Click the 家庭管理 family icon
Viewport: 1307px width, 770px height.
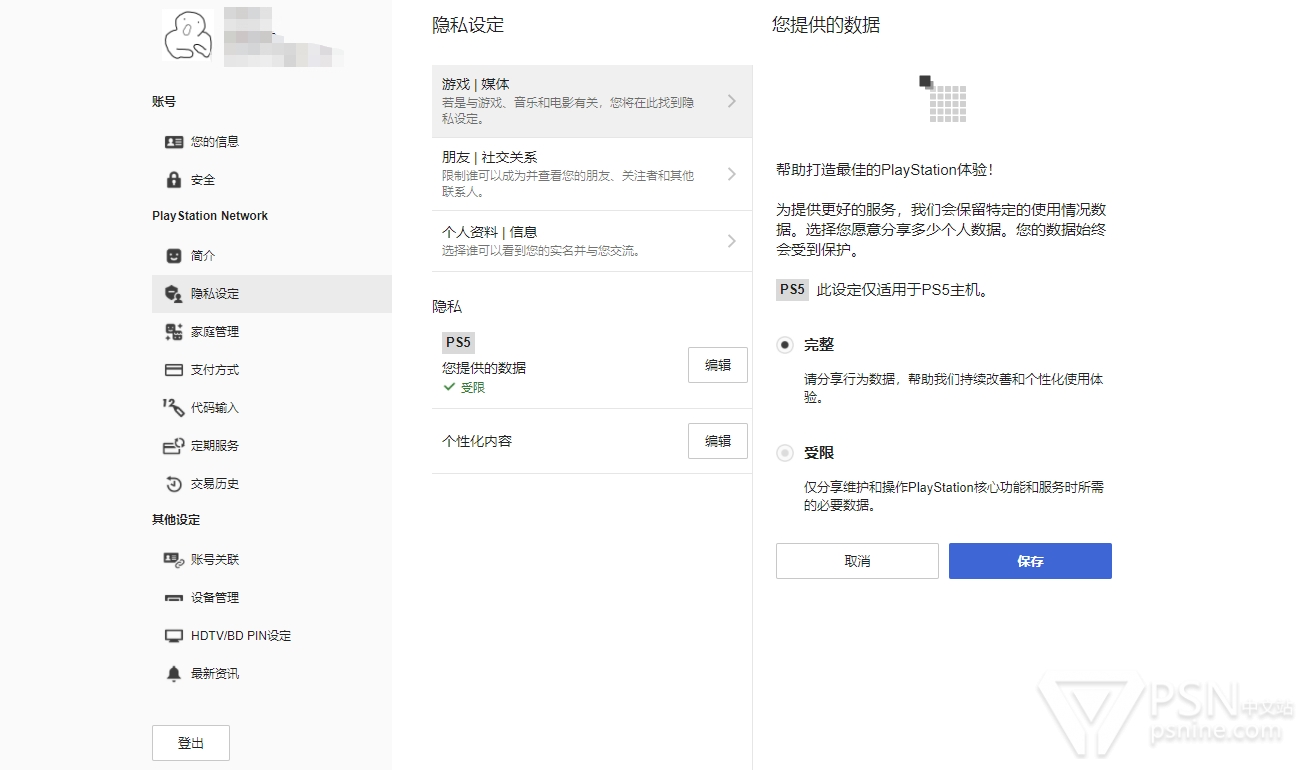(x=174, y=332)
